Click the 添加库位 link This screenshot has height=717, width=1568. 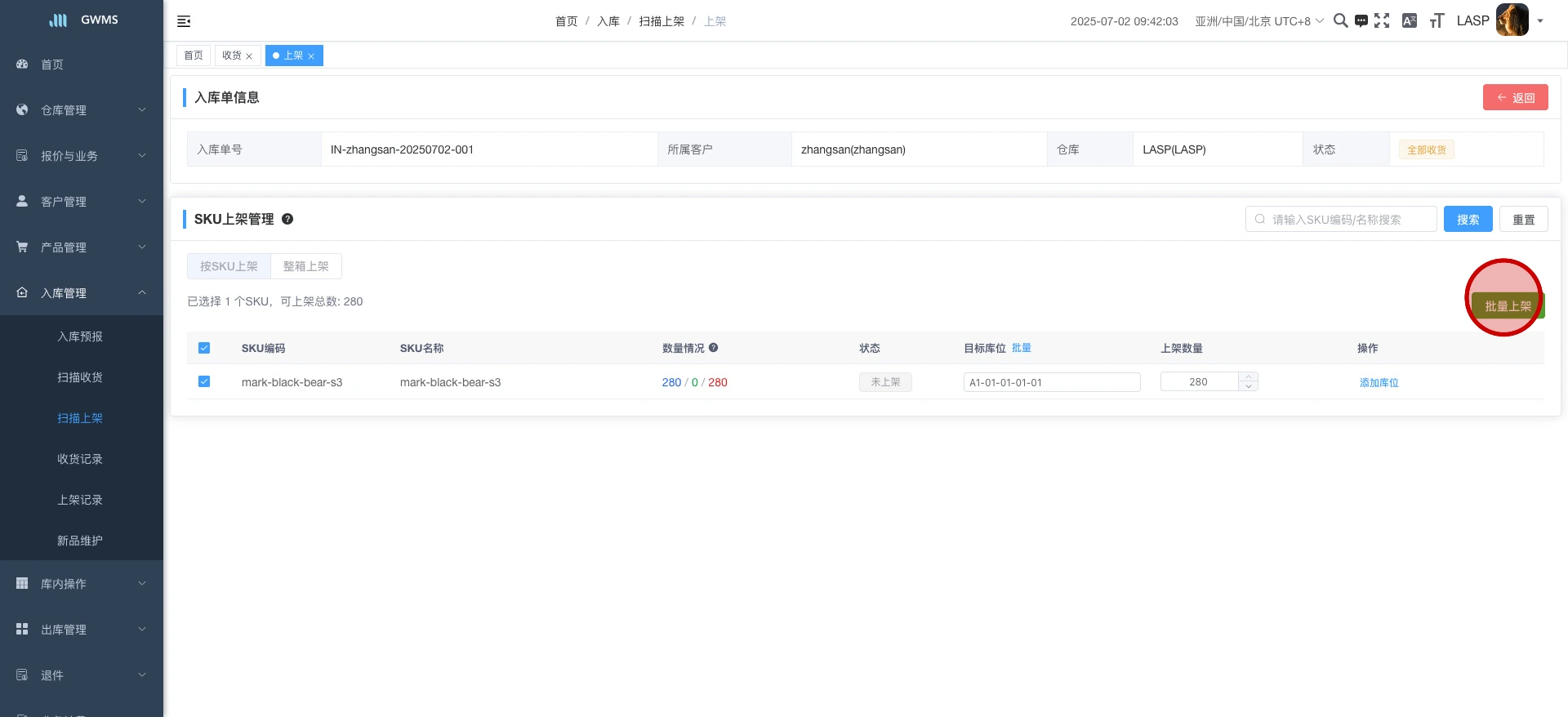click(1379, 382)
